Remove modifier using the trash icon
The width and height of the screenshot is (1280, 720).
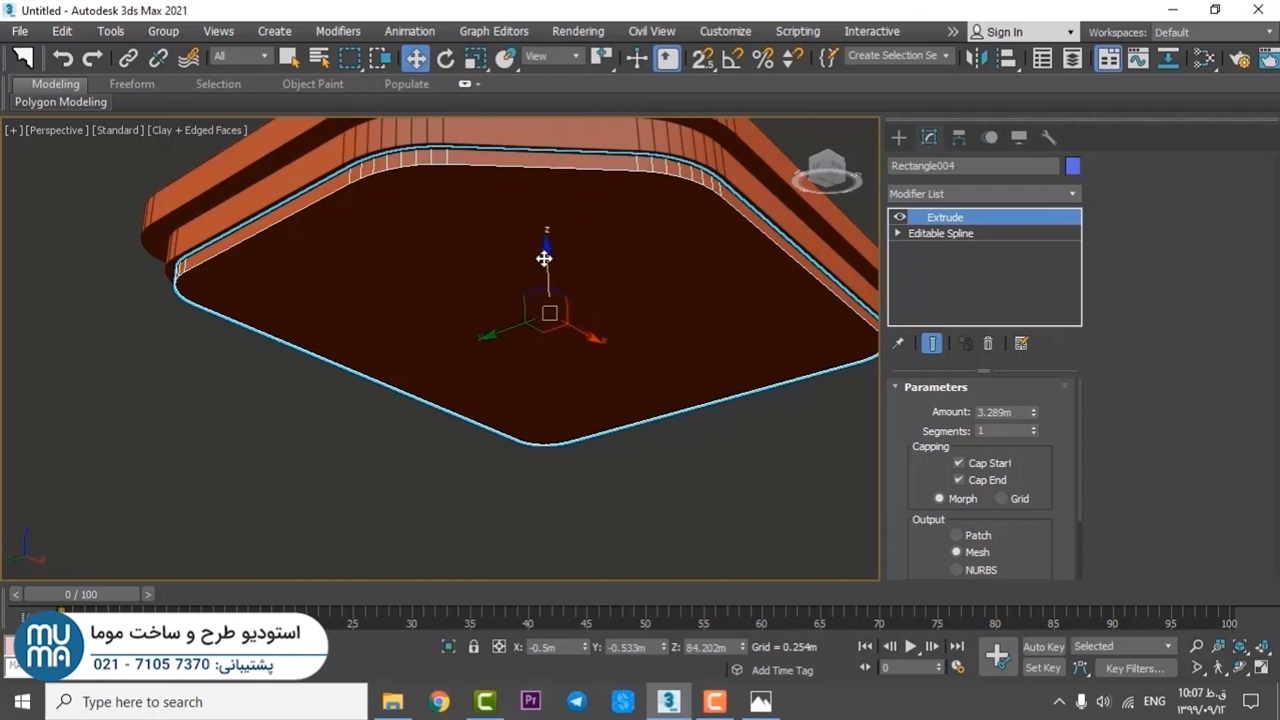coord(988,343)
